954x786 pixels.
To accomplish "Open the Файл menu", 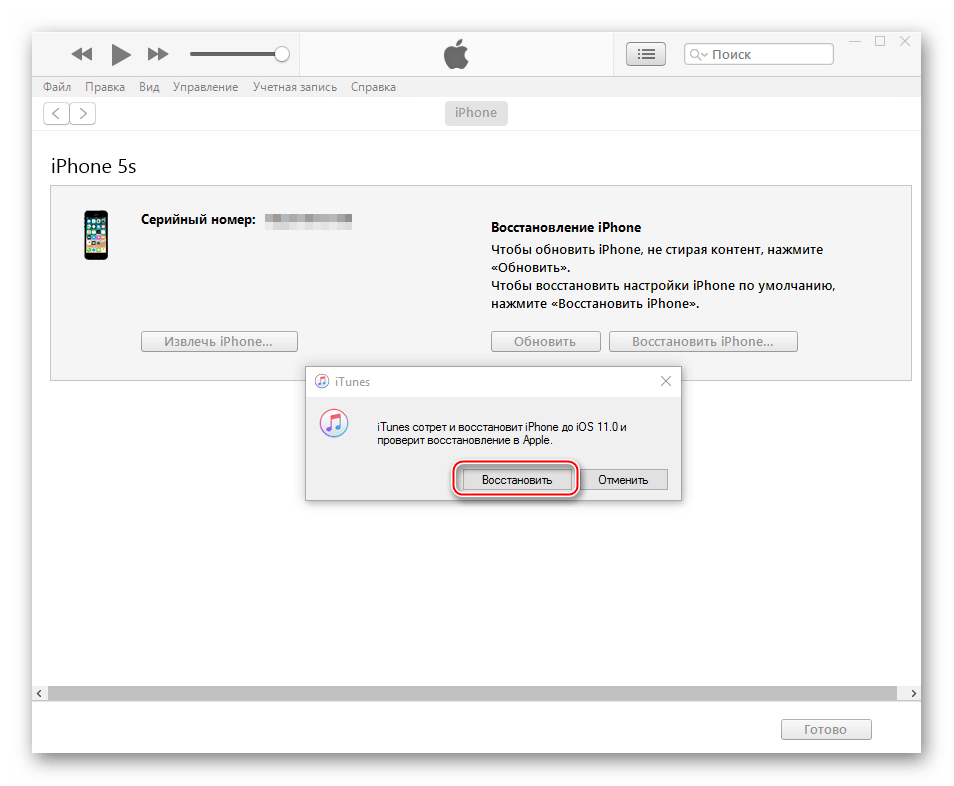I will tap(57, 87).
